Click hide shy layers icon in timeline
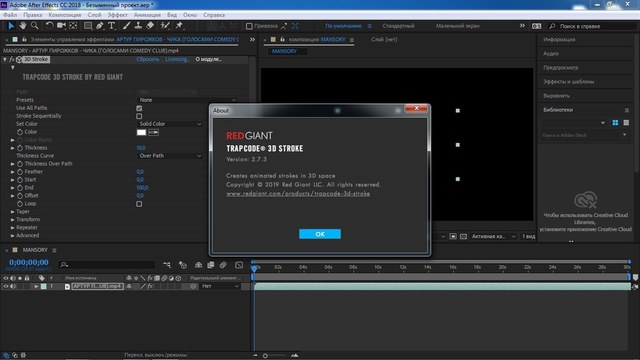Image resolution: width=640 pixels, height=360 pixels. point(198,265)
